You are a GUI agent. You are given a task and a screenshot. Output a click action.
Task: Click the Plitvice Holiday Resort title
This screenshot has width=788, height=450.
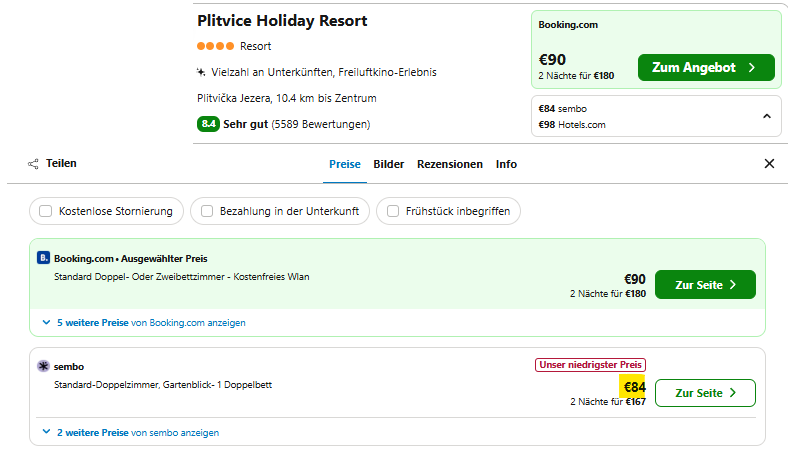pyautogui.click(x=282, y=21)
